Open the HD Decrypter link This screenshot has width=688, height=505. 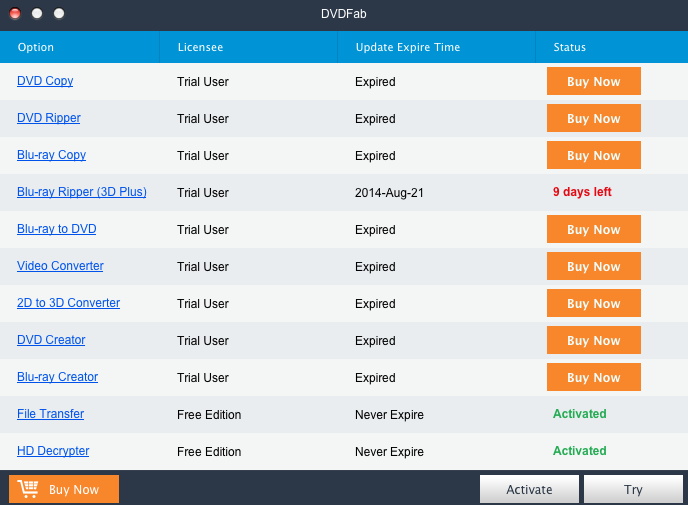53,451
